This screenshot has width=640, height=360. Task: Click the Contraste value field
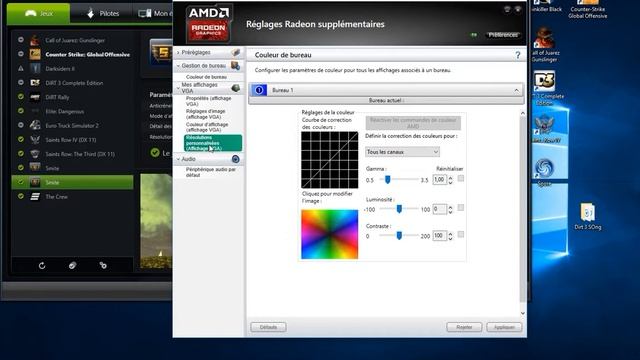pyautogui.click(x=440, y=236)
